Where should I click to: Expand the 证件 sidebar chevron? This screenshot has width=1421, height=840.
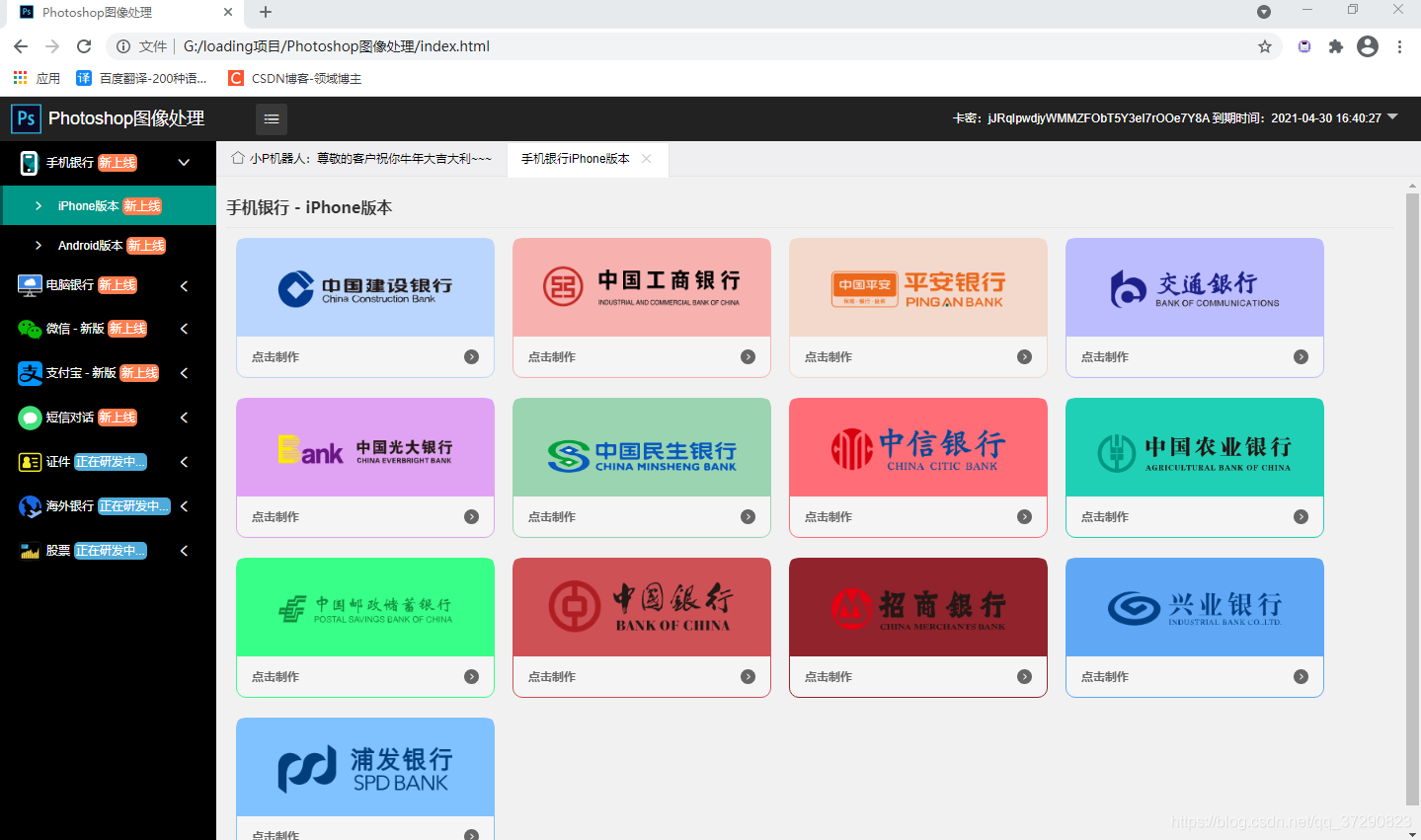[x=184, y=462]
